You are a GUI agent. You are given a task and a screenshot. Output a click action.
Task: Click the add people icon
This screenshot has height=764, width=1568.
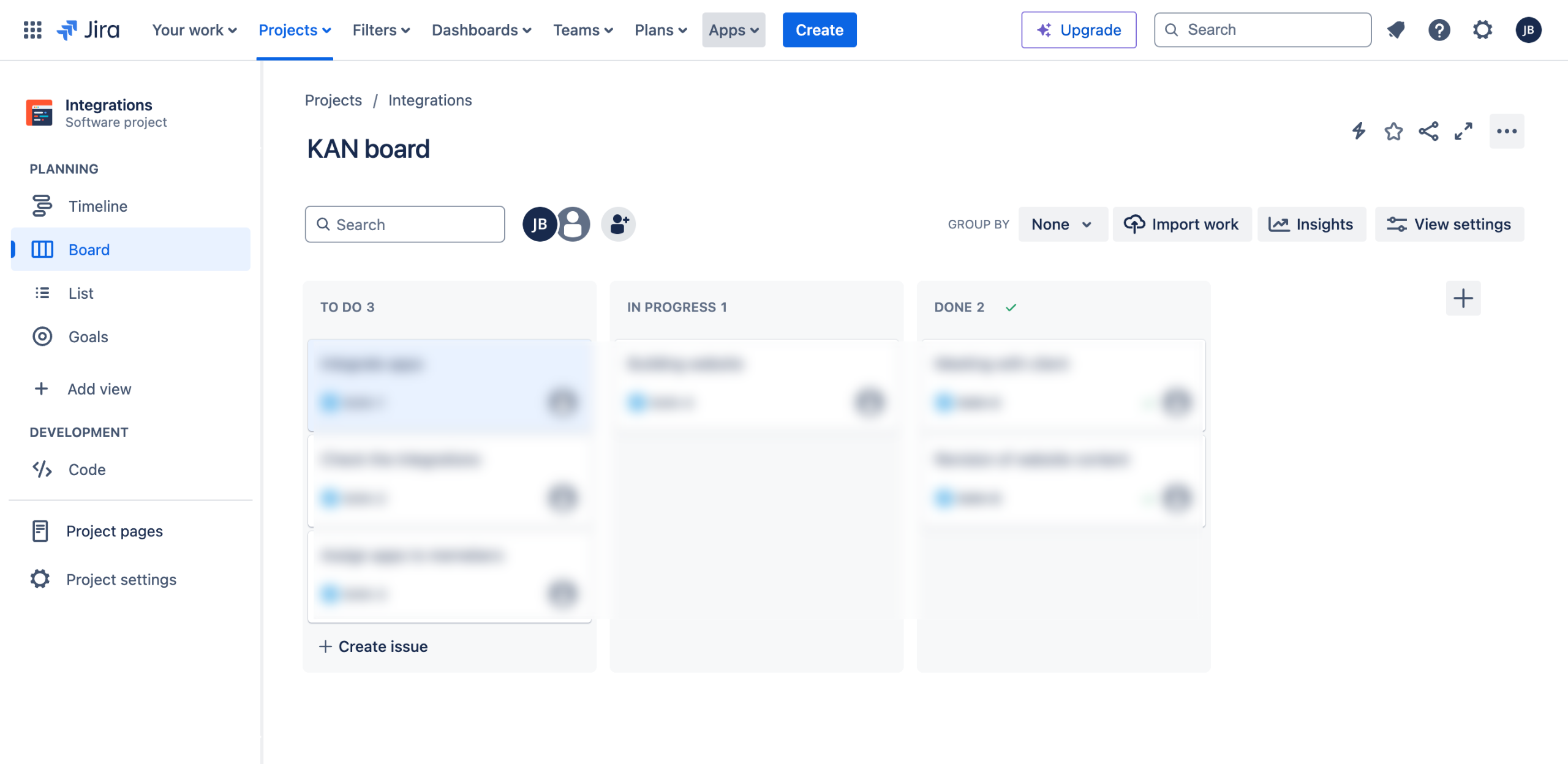pyautogui.click(x=618, y=224)
